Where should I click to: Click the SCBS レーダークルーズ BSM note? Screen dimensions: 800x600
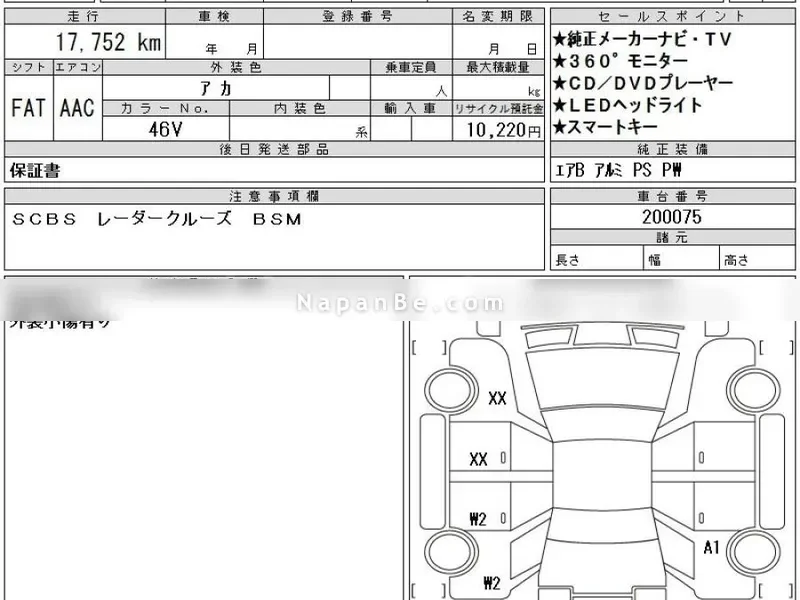[x=157, y=218]
